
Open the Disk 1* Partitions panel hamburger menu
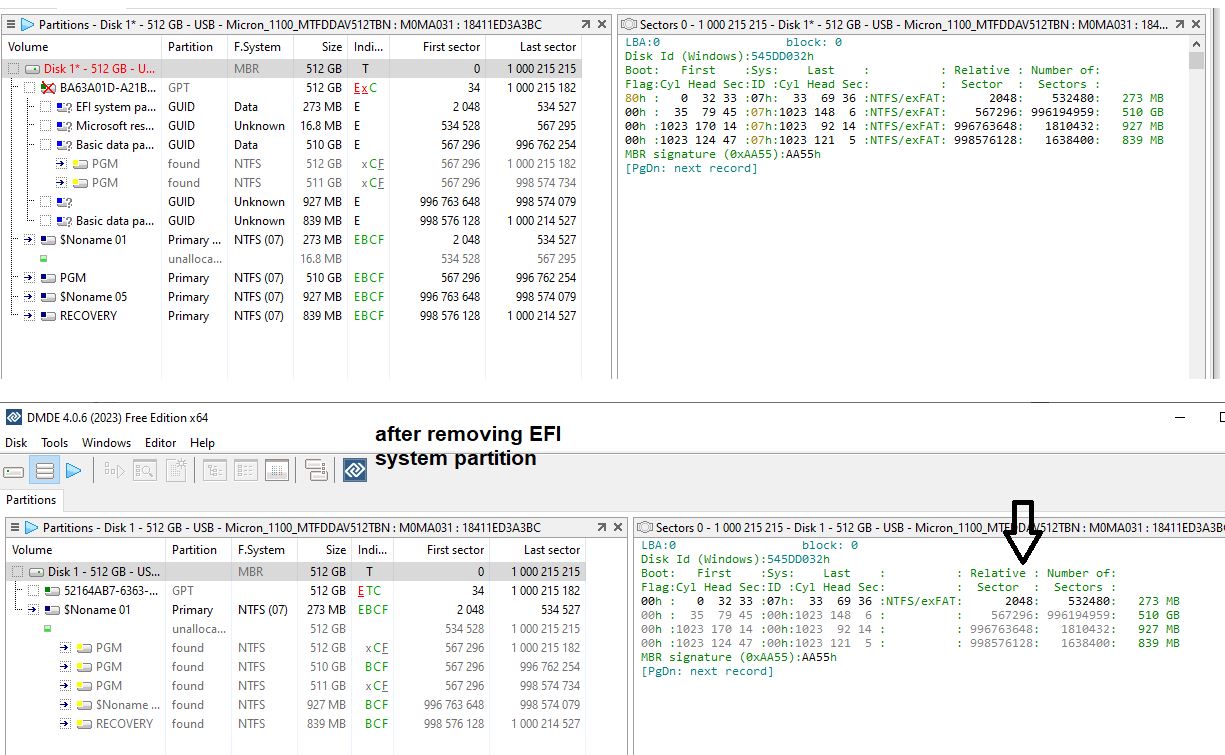(10, 24)
